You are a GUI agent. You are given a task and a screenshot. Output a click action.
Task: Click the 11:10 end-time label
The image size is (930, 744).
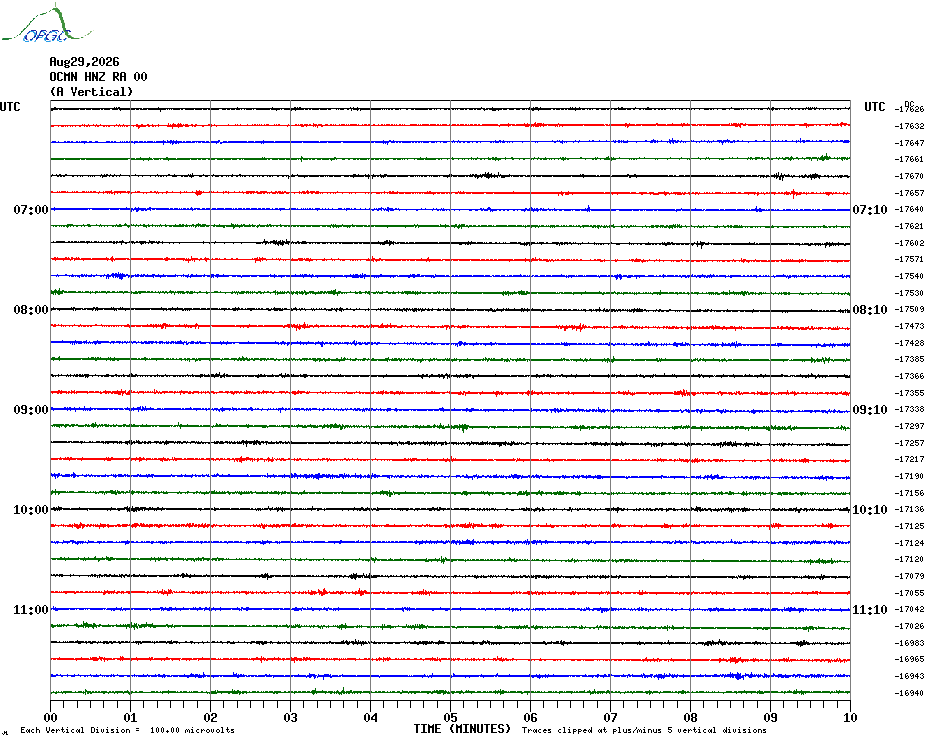pos(870,610)
